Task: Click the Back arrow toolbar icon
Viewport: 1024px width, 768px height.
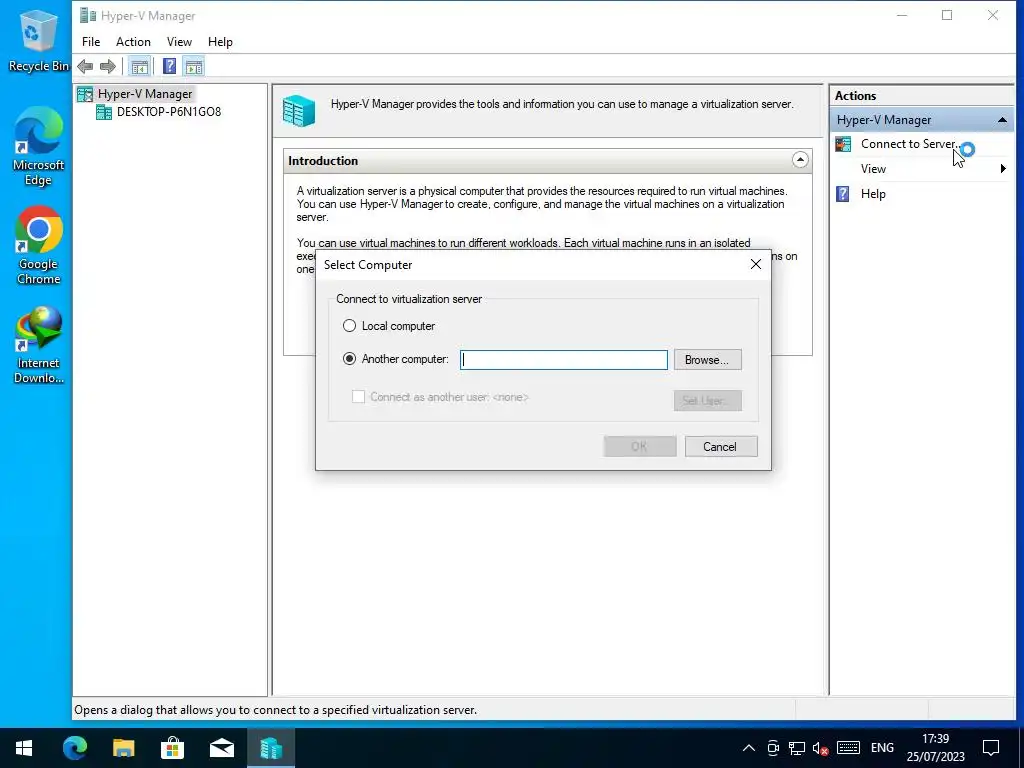Action: click(85, 66)
